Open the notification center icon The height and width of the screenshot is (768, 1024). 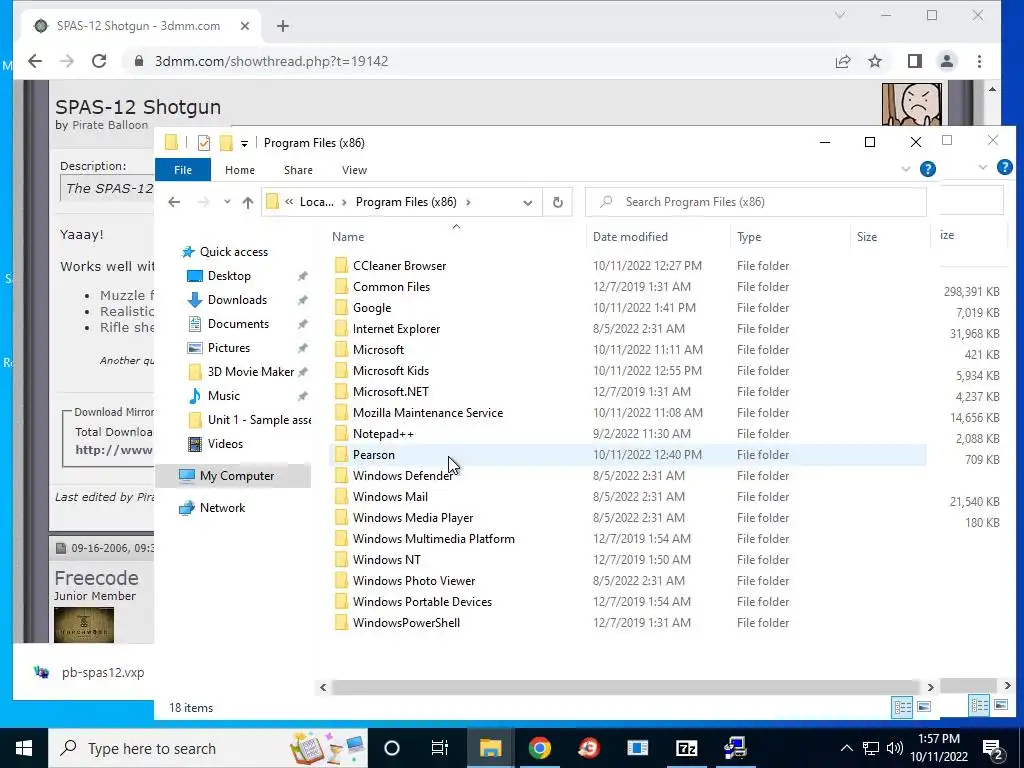(x=993, y=748)
